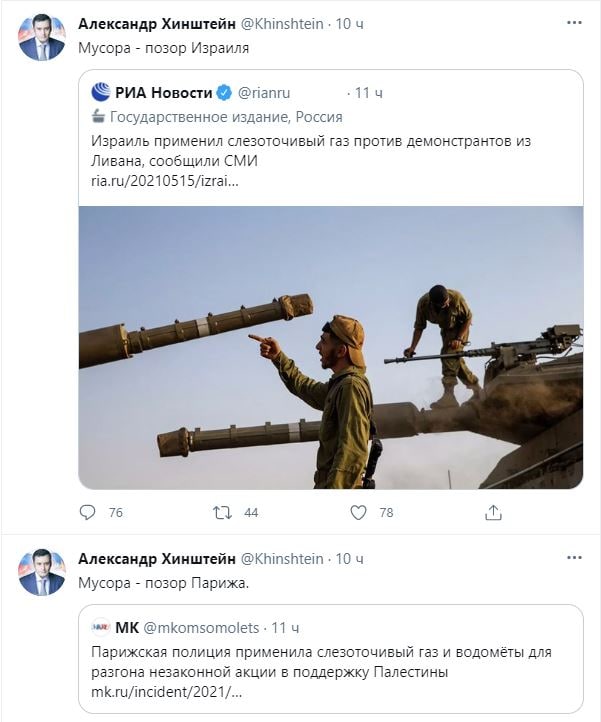The width and height of the screenshot is (601, 722).
Task: Open the second tweet's '10 ч' timestamp
Action: pos(349,558)
